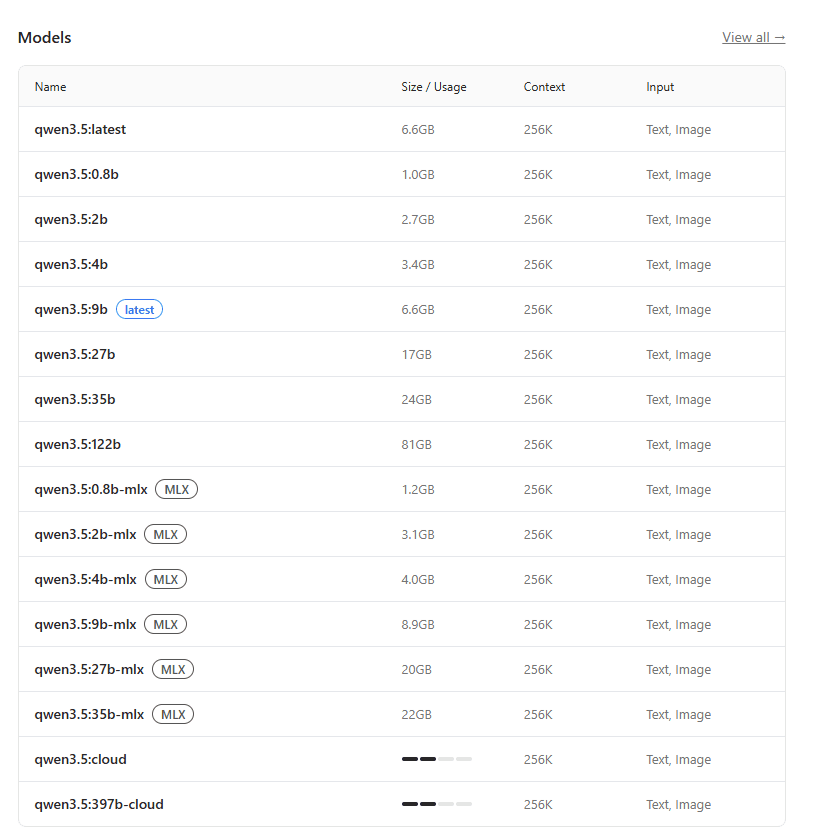Select the qwen3.5:35b model
Screen dimensions: 823x839
pyautogui.click(x=75, y=399)
